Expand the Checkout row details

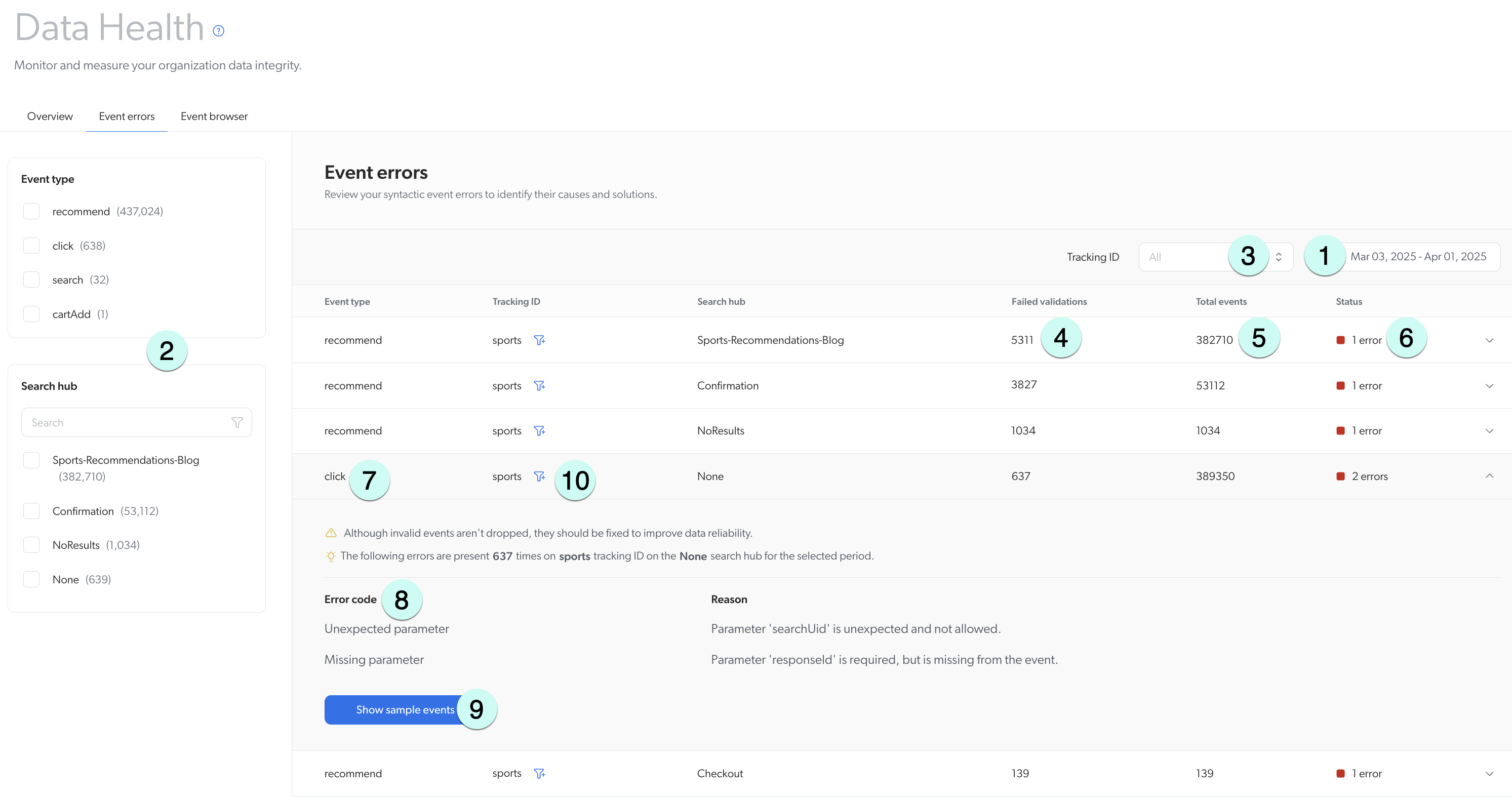1489,774
